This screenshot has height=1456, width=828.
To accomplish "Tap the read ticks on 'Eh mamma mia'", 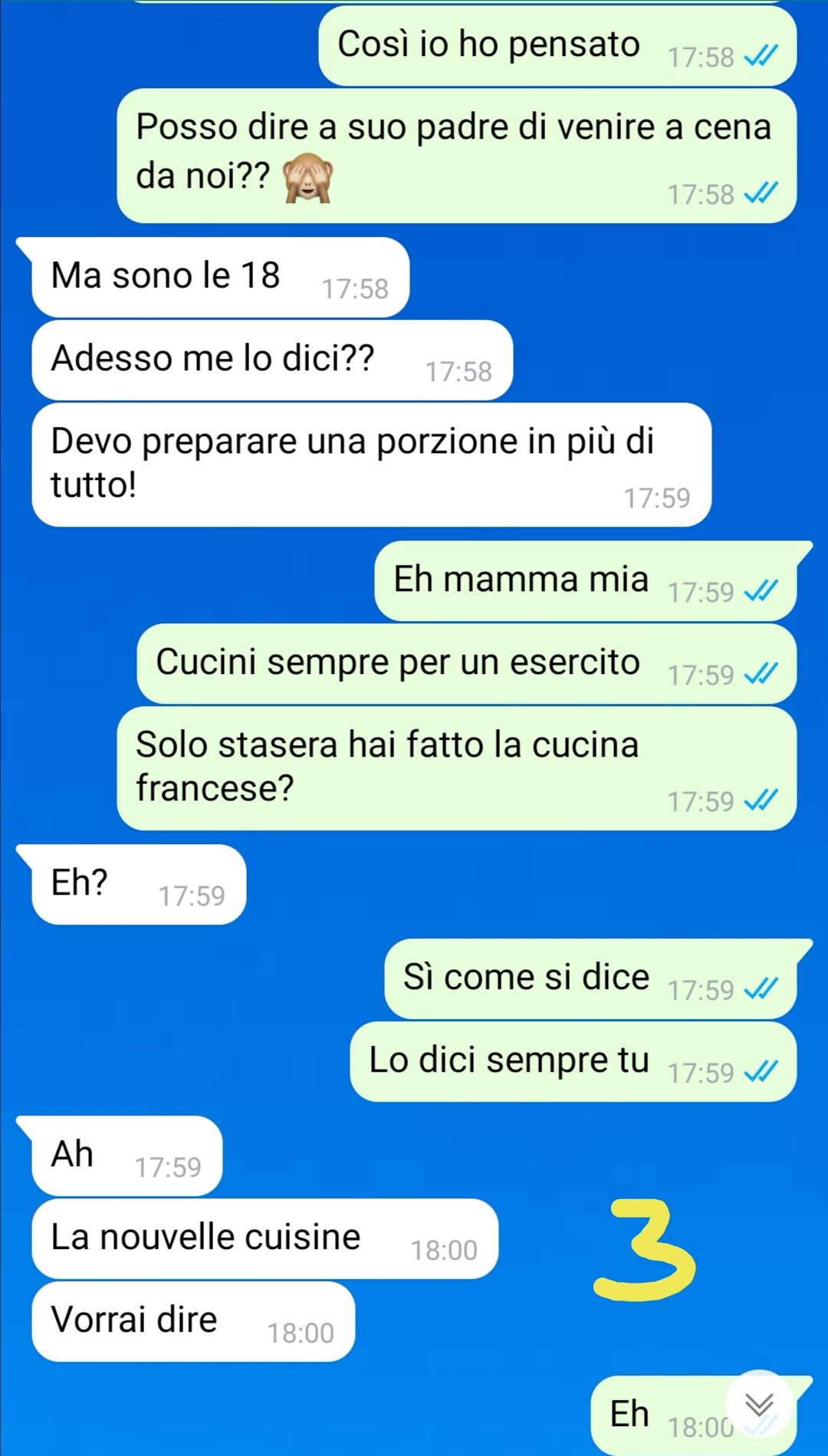I will pyautogui.click(x=761, y=591).
